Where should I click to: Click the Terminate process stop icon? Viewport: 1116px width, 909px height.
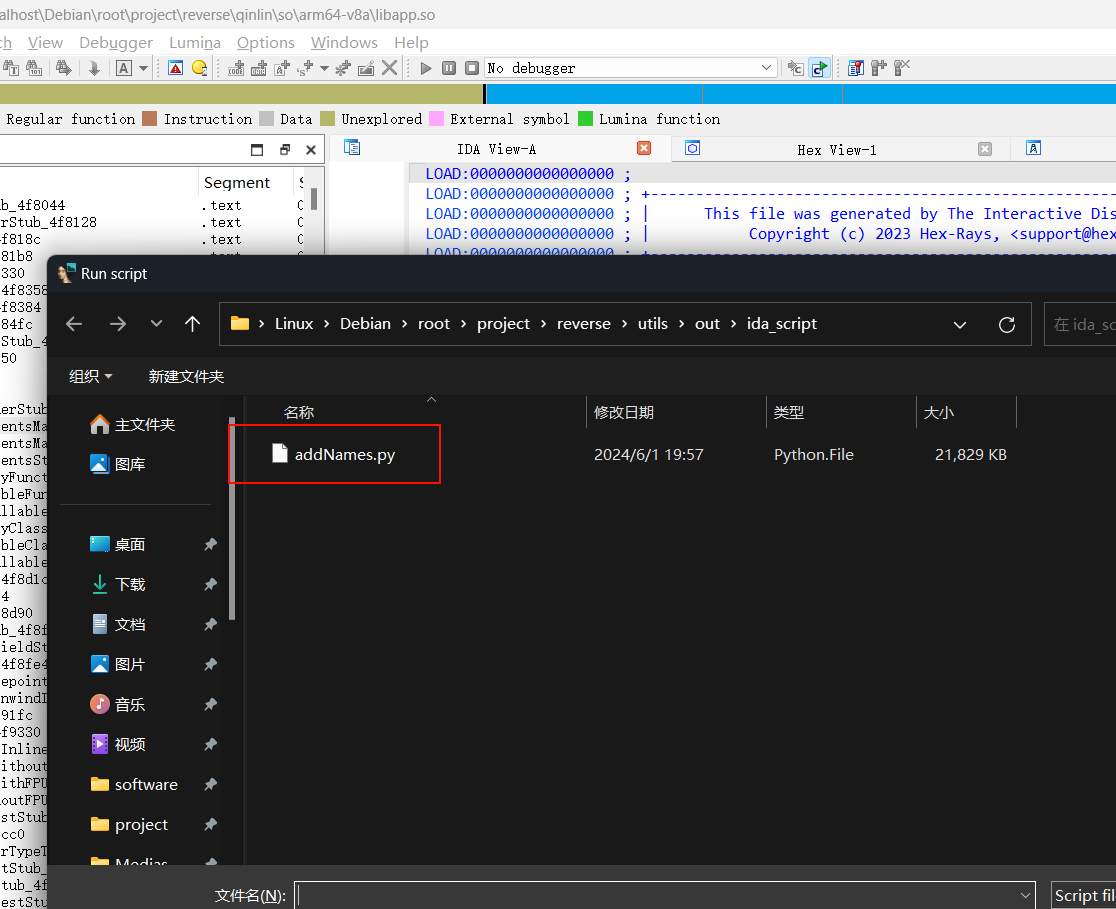pyautogui.click(x=471, y=68)
